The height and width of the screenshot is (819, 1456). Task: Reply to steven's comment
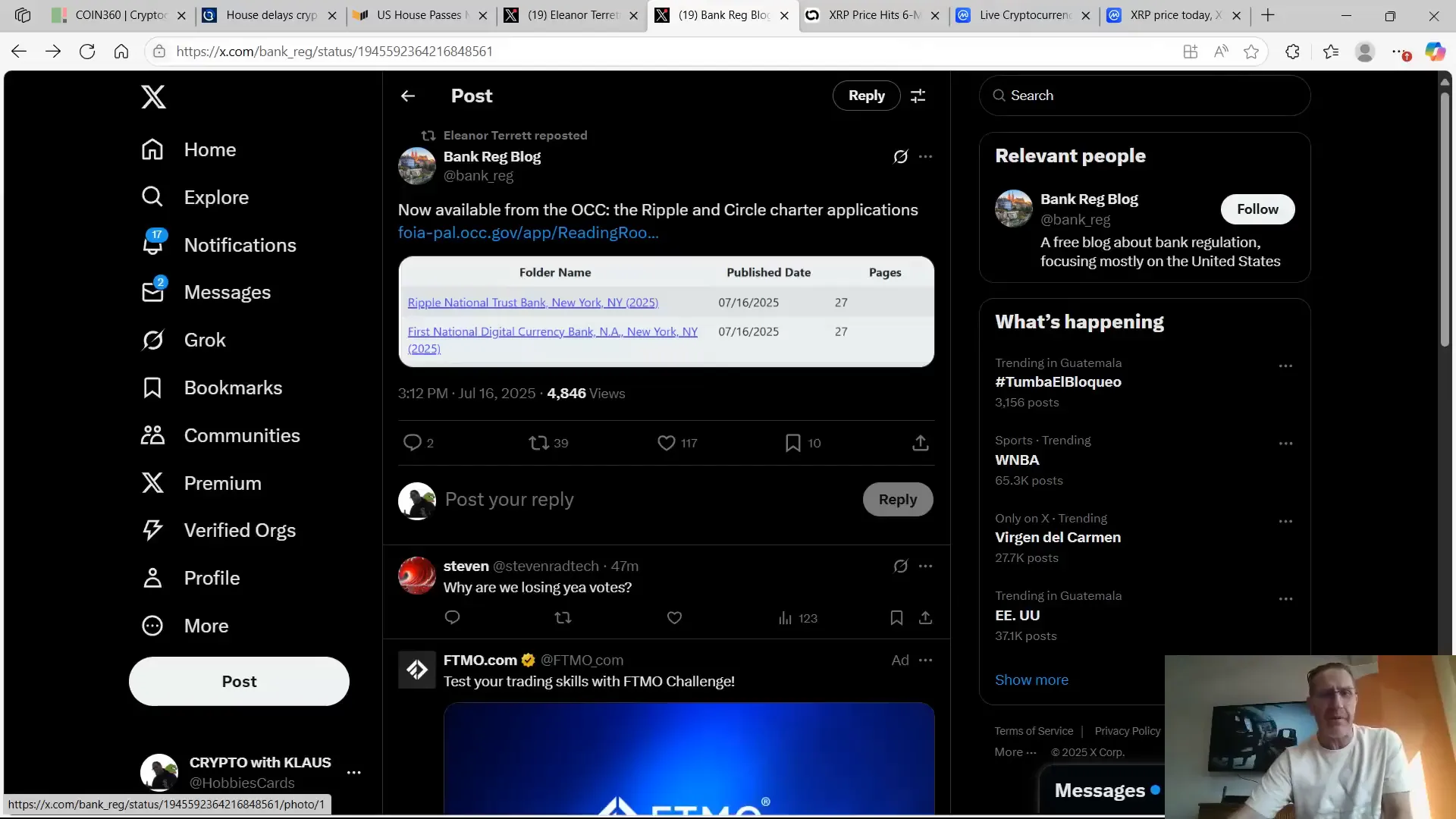tap(452, 618)
